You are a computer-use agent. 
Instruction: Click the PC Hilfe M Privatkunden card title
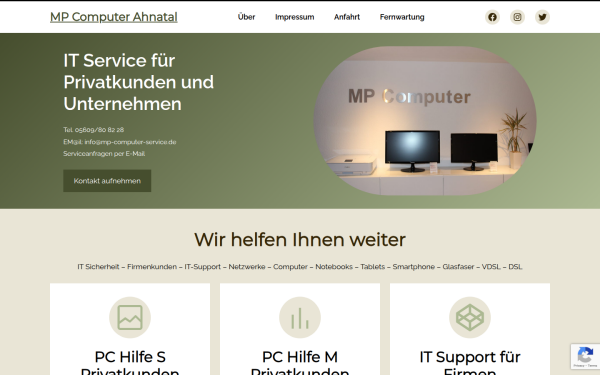click(x=300, y=363)
